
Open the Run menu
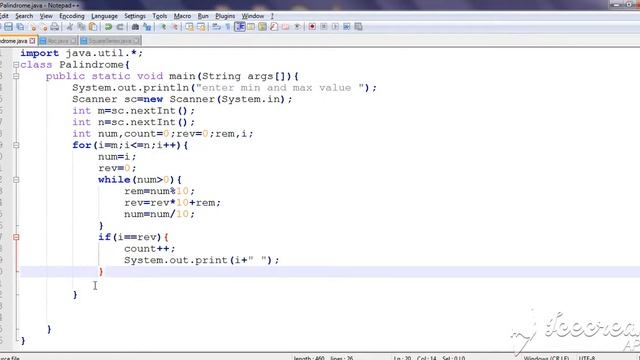pos(203,16)
